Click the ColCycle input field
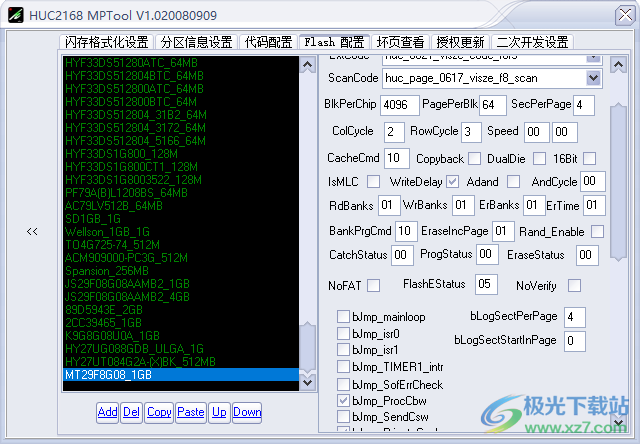This screenshot has width=640, height=444. 394,132
